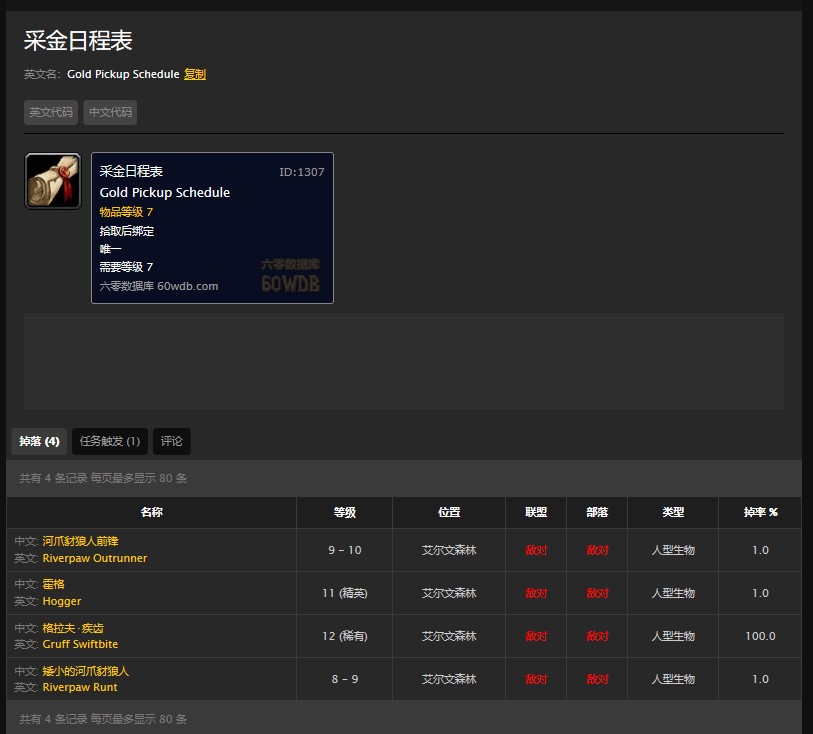Sort table by 名称 column header

(x=152, y=512)
